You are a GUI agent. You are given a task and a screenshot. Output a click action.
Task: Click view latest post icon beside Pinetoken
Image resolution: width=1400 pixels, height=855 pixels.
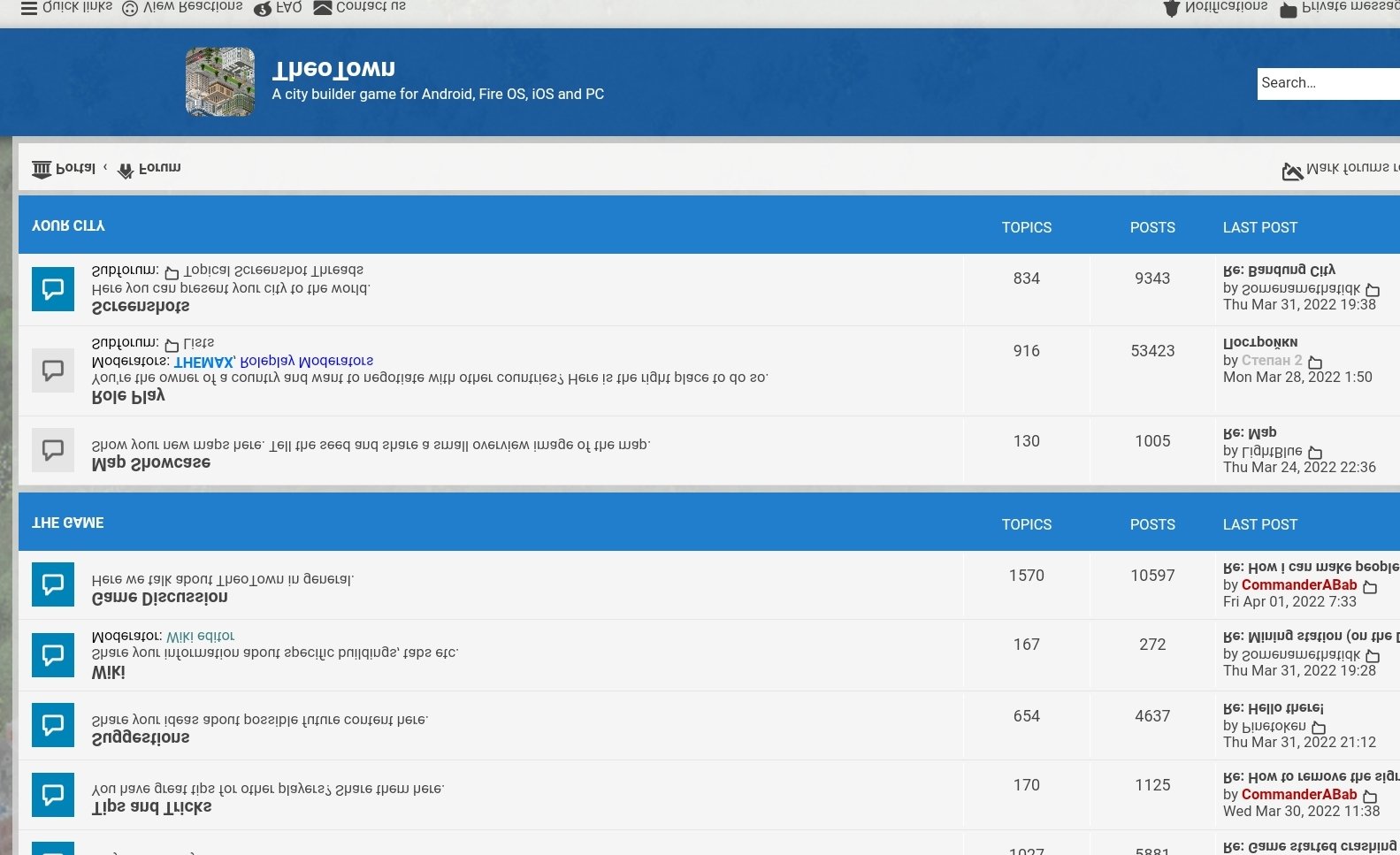coord(1319,728)
